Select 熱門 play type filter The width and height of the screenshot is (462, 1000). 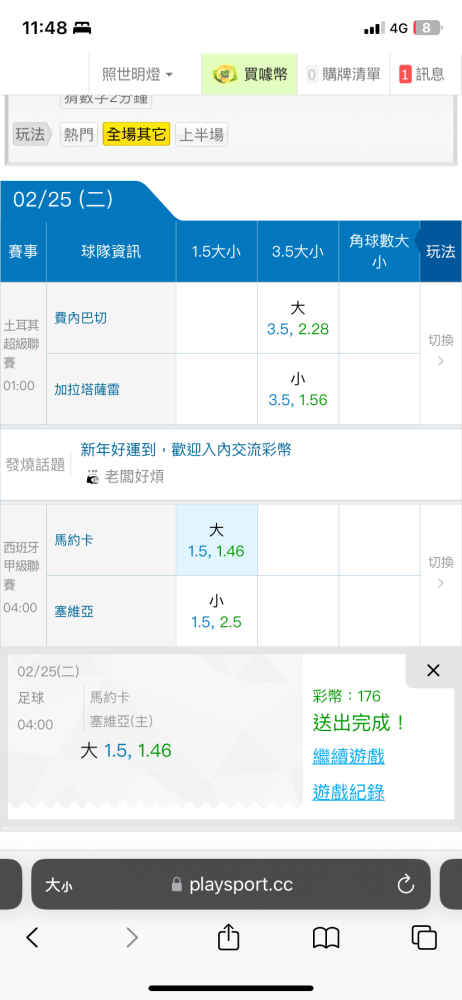(79, 135)
